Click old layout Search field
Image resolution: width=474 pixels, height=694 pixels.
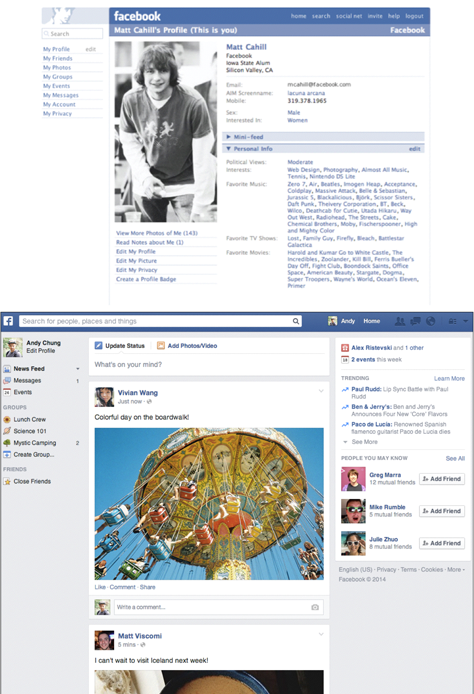(72, 34)
